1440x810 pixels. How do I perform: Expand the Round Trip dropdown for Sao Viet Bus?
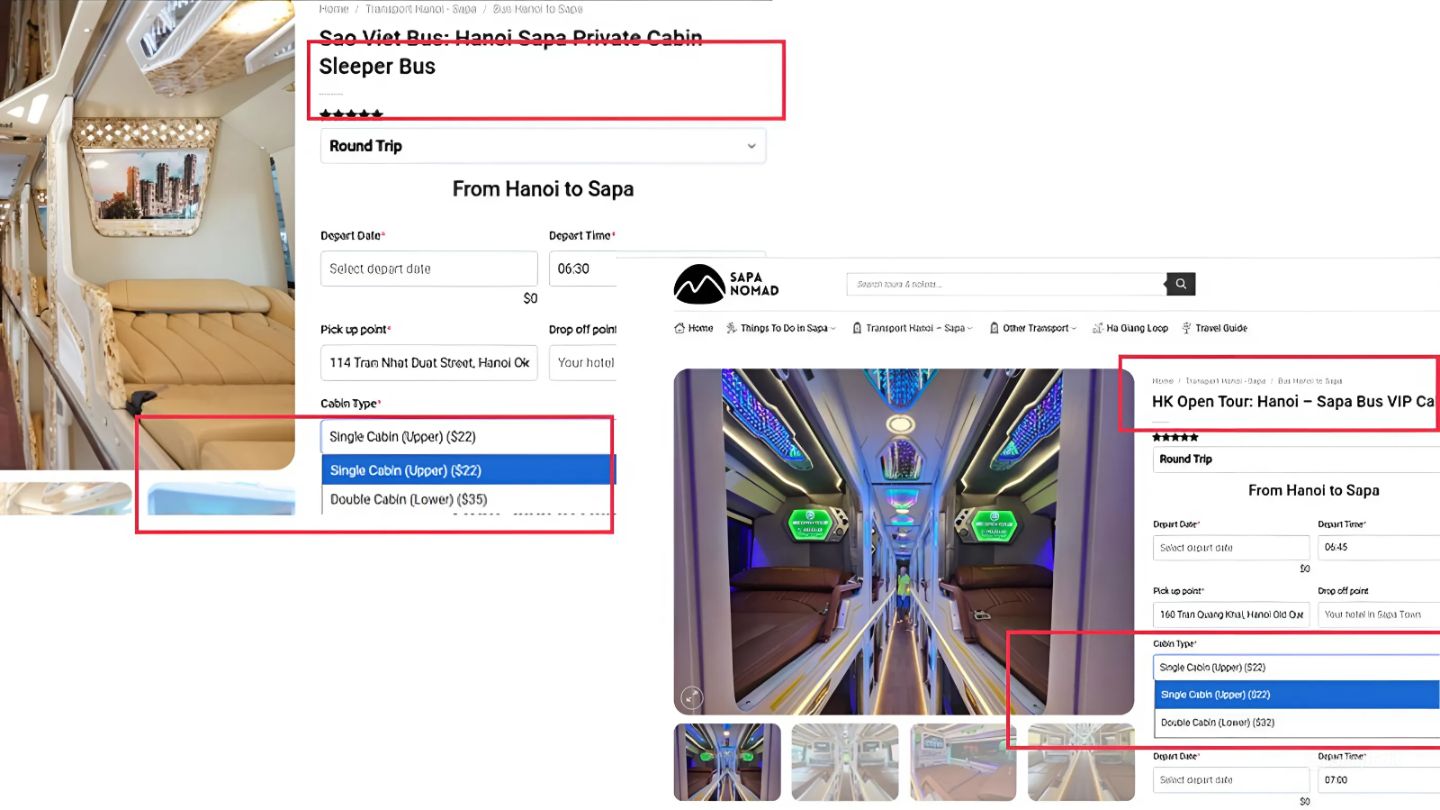[543, 146]
